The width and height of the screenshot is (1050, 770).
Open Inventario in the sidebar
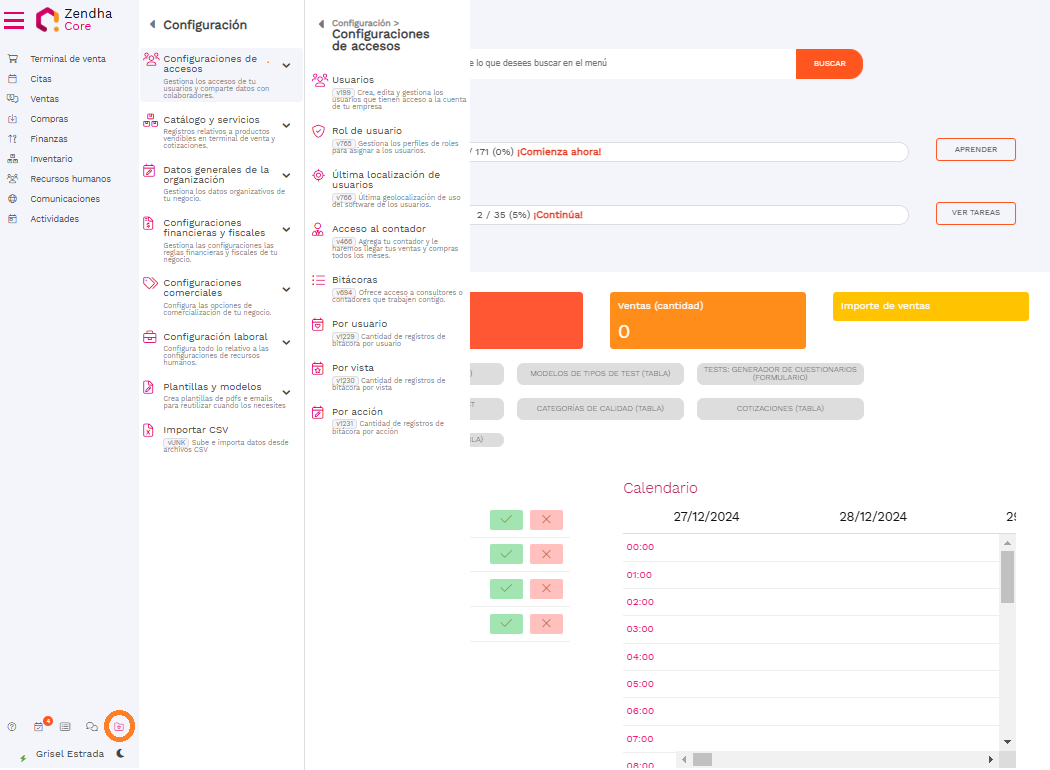[51, 159]
